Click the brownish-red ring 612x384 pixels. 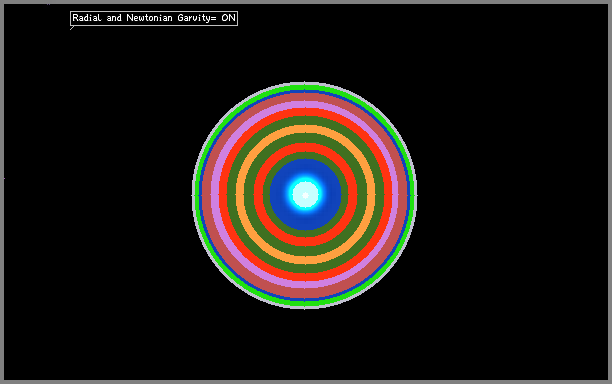[305, 293]
